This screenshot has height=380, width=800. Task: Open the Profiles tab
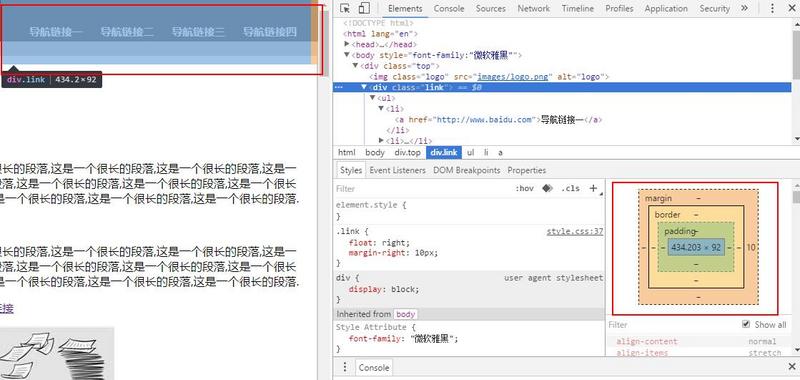click(x=619, y=9)
